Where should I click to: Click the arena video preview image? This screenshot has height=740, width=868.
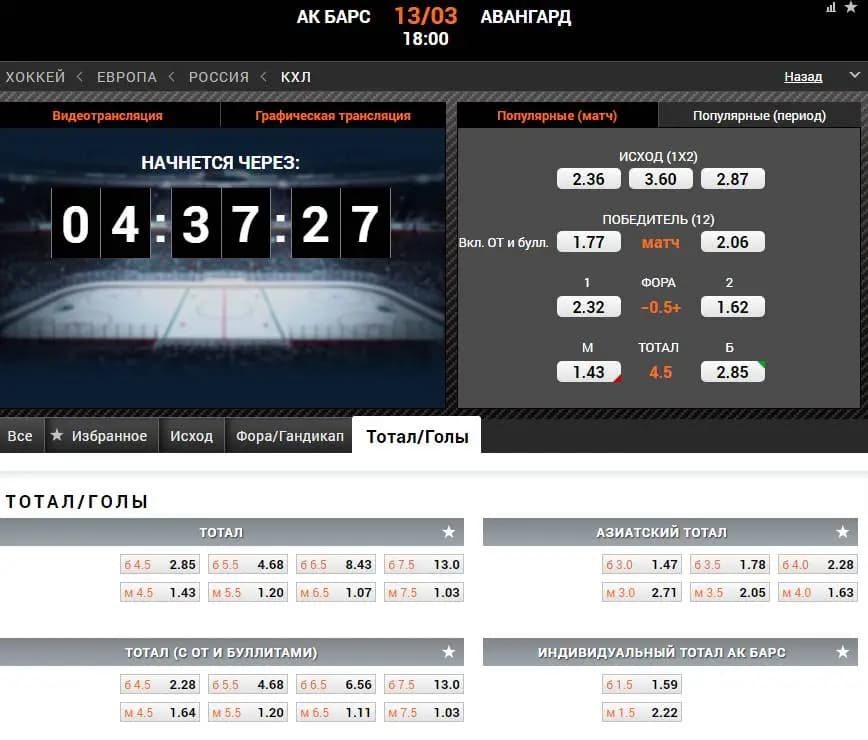pyautogui.click(x=223, y=268)
